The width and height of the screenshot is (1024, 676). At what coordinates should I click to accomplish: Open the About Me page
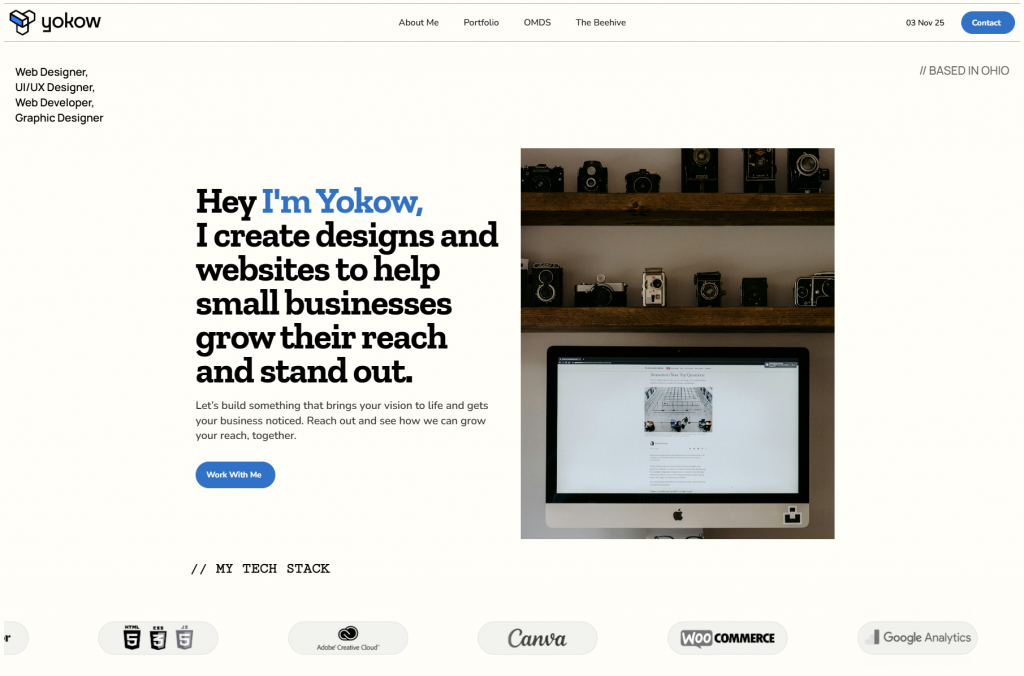[419, 22]
